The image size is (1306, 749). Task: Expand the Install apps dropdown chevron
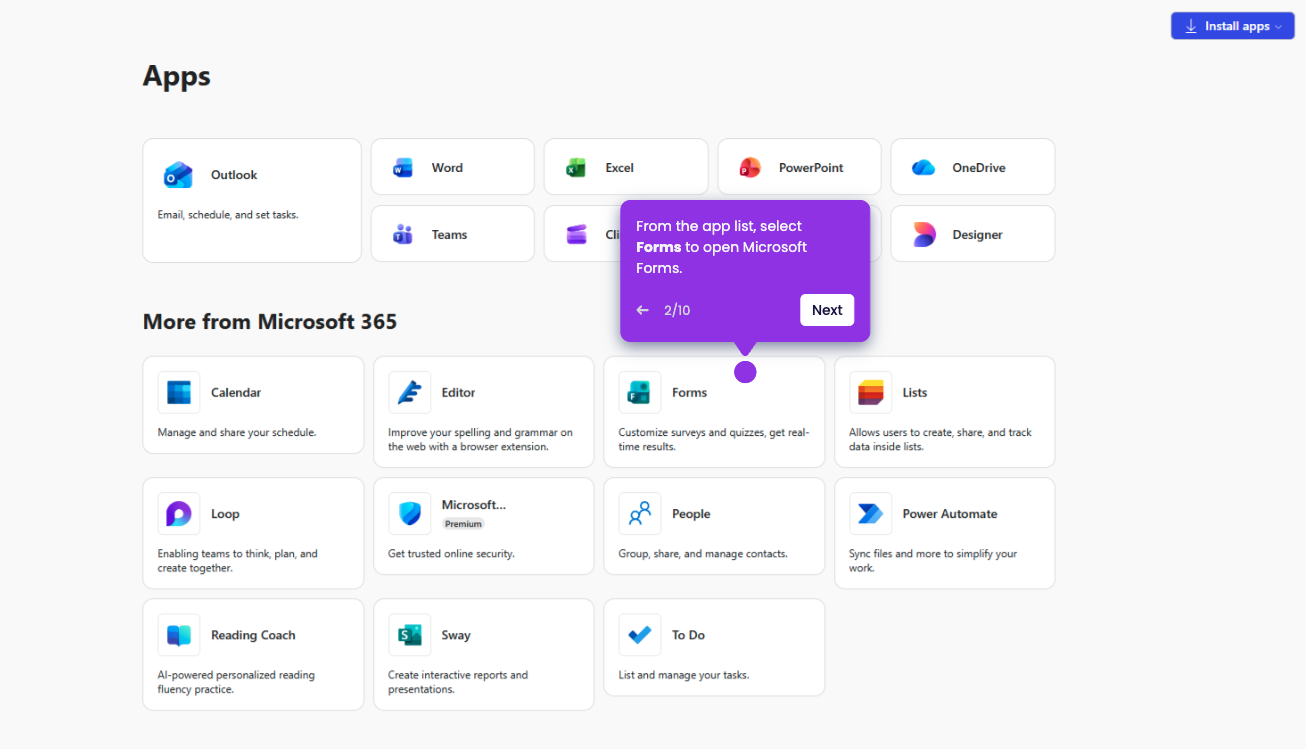point(1278,27)
